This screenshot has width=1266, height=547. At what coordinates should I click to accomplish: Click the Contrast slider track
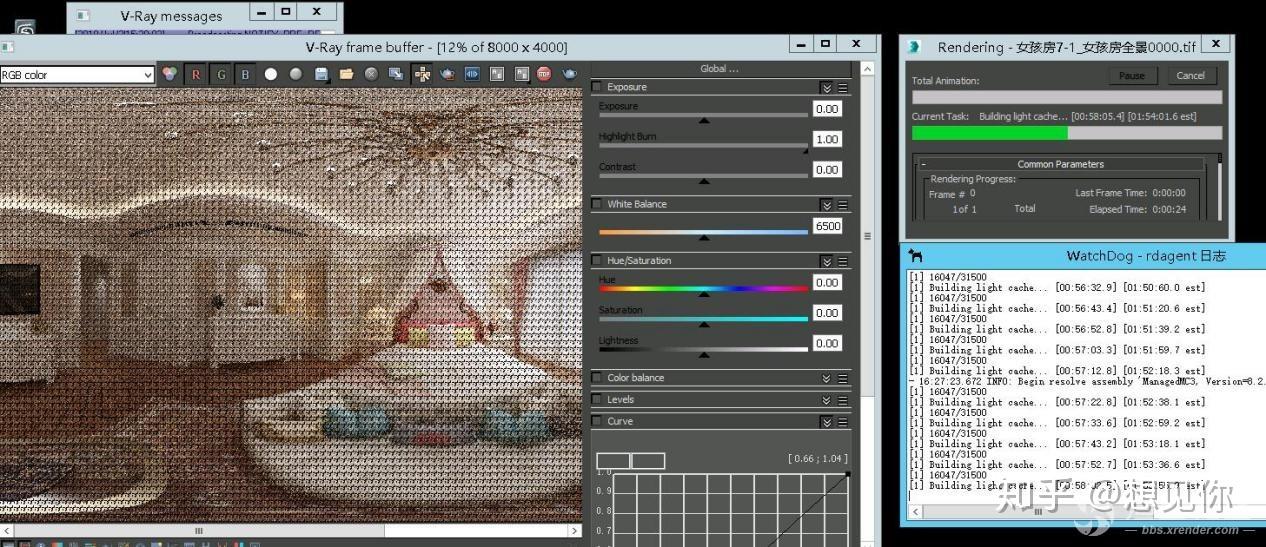[703, 176]
